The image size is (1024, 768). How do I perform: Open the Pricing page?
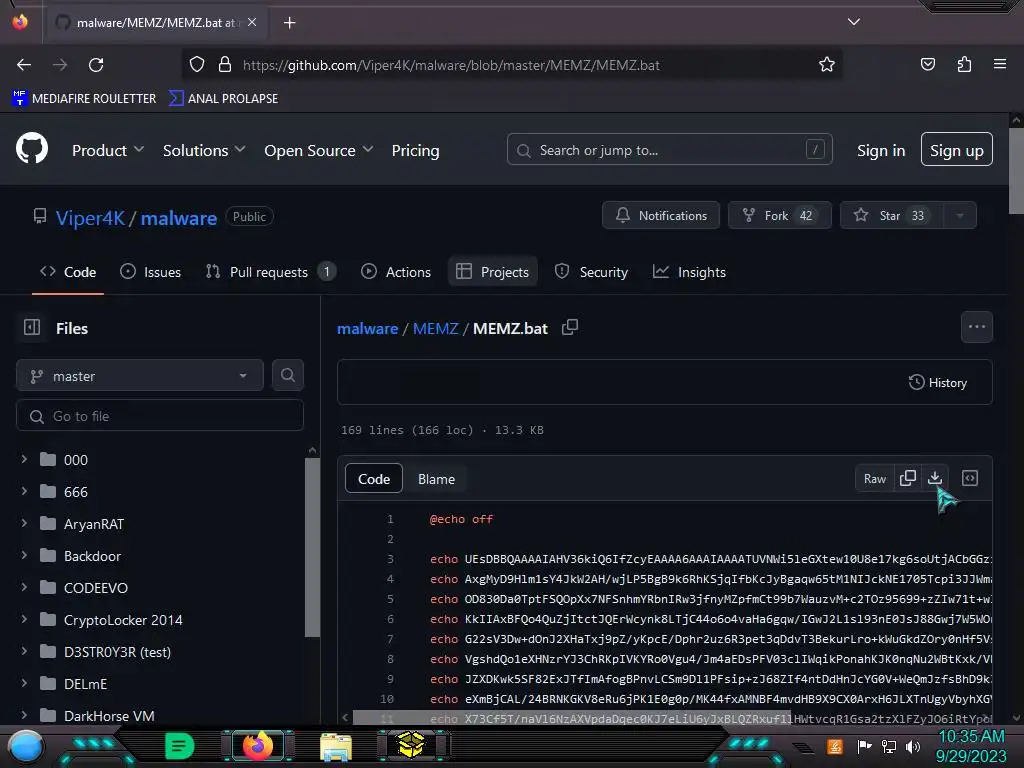(x=415, y=150)
